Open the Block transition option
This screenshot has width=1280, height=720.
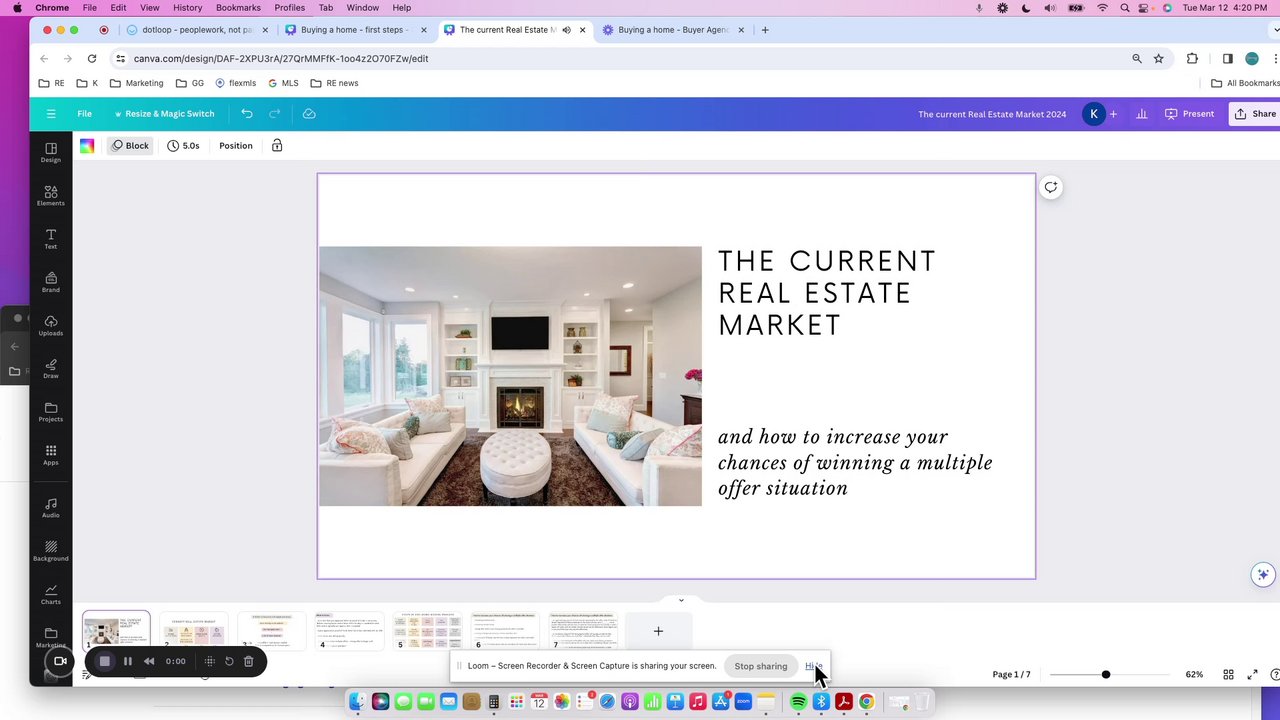pyautogui.click(x=131, y=146)
